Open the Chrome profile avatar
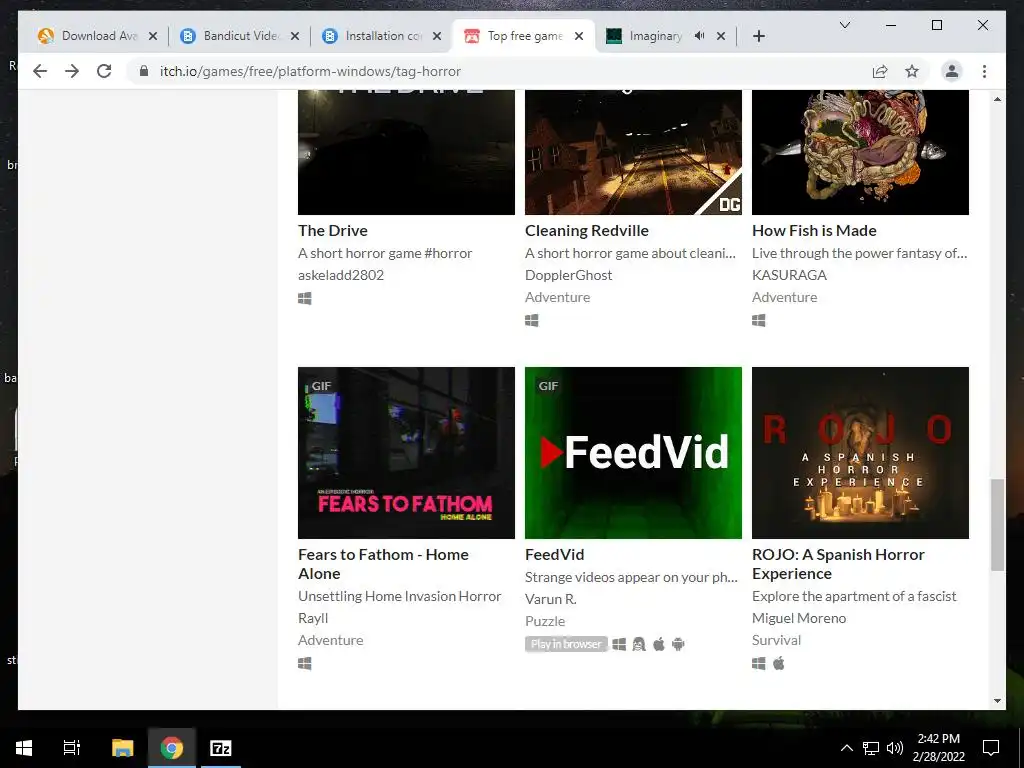 952,71
